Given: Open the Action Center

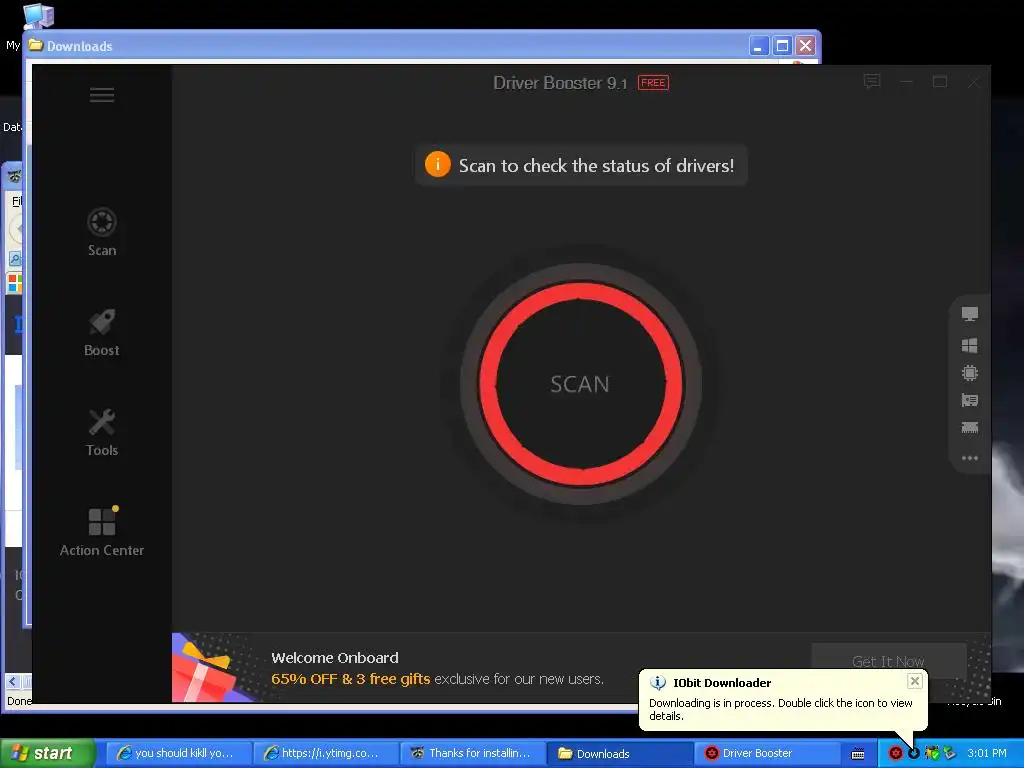Looking at the screenshot, I should 102,532.
